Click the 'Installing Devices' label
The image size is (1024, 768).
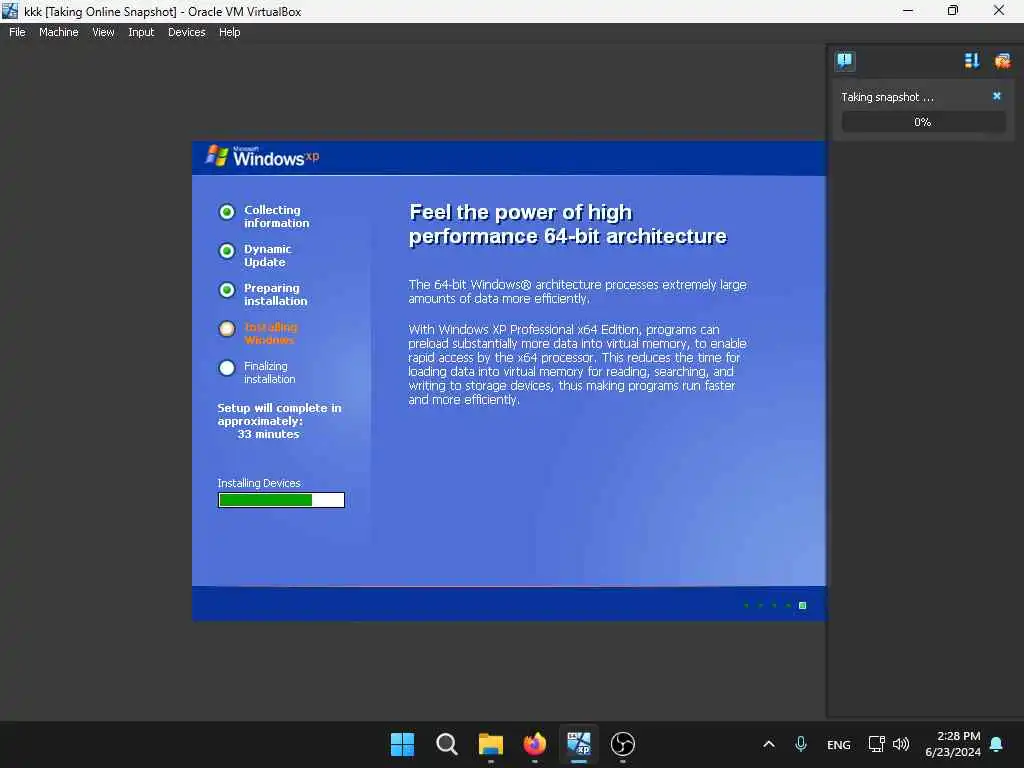(259, 483)
